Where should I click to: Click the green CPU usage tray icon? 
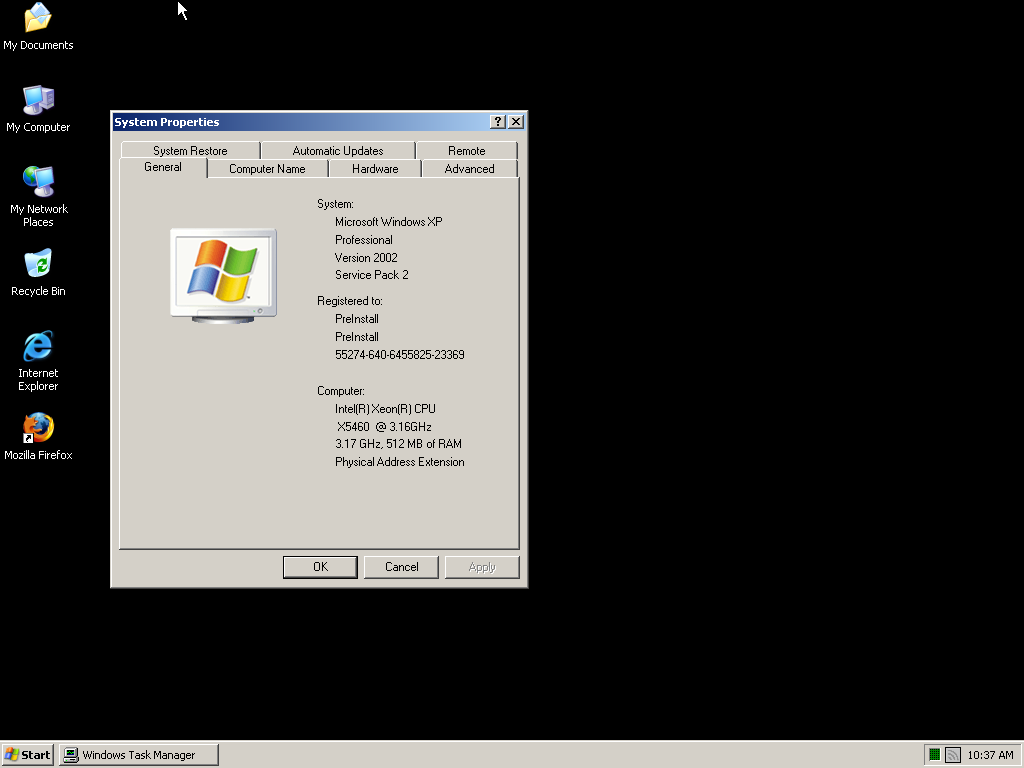pos(934,755)
